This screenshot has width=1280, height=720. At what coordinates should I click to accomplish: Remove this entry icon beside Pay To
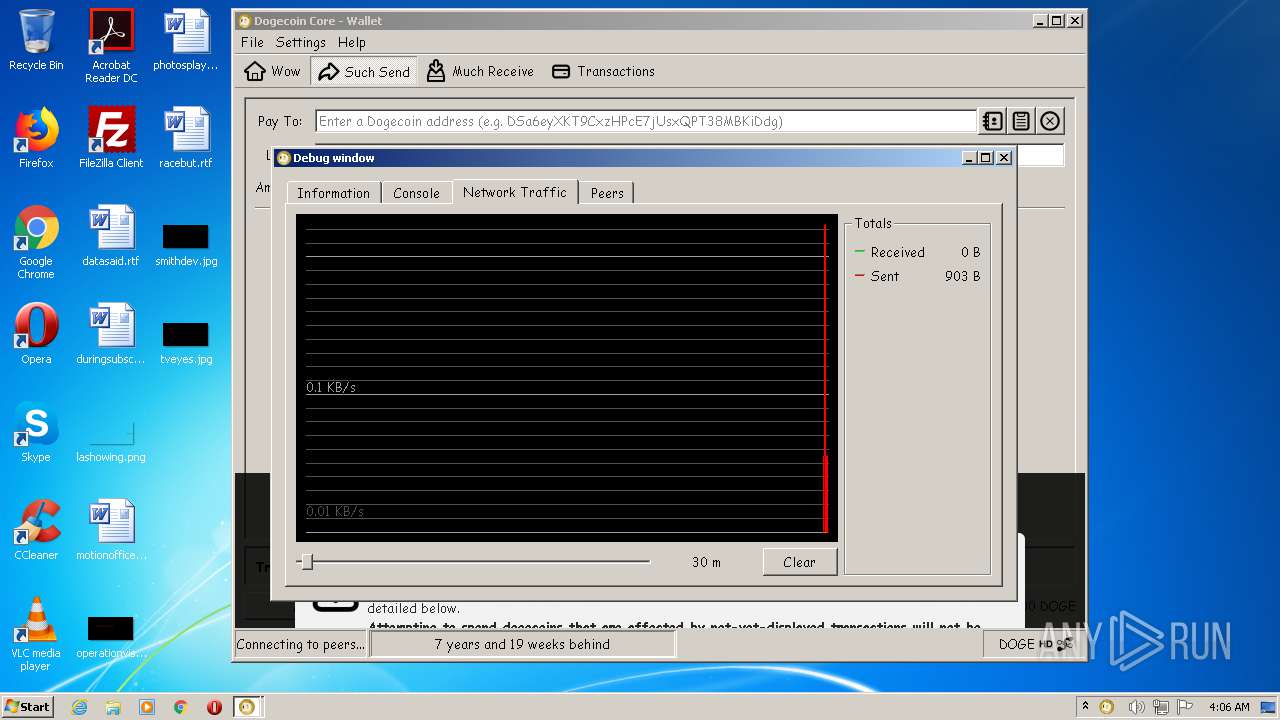point(1050,121)
